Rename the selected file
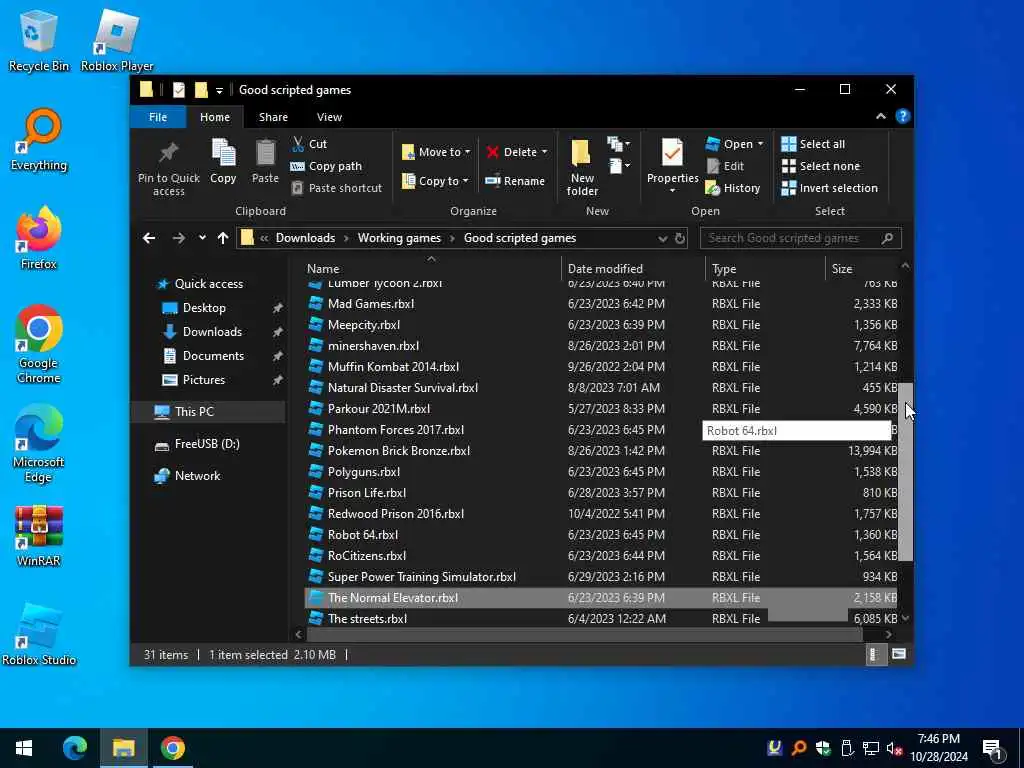This screenshot has height=768, width=1024. (515, 181)
